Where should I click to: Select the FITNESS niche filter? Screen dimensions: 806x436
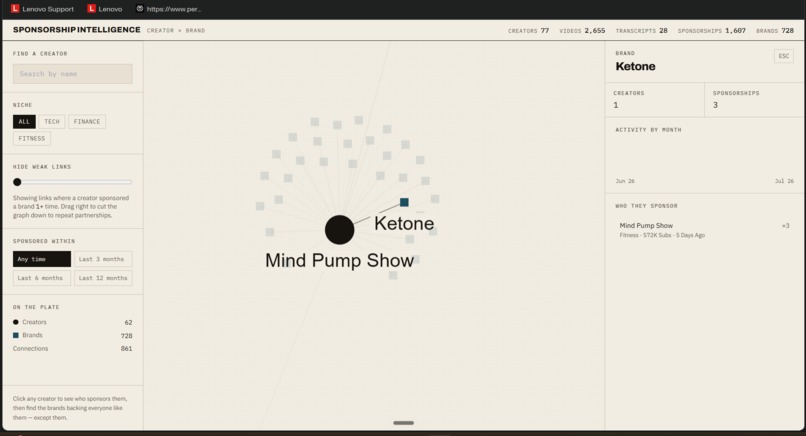[x=32, y=138]
